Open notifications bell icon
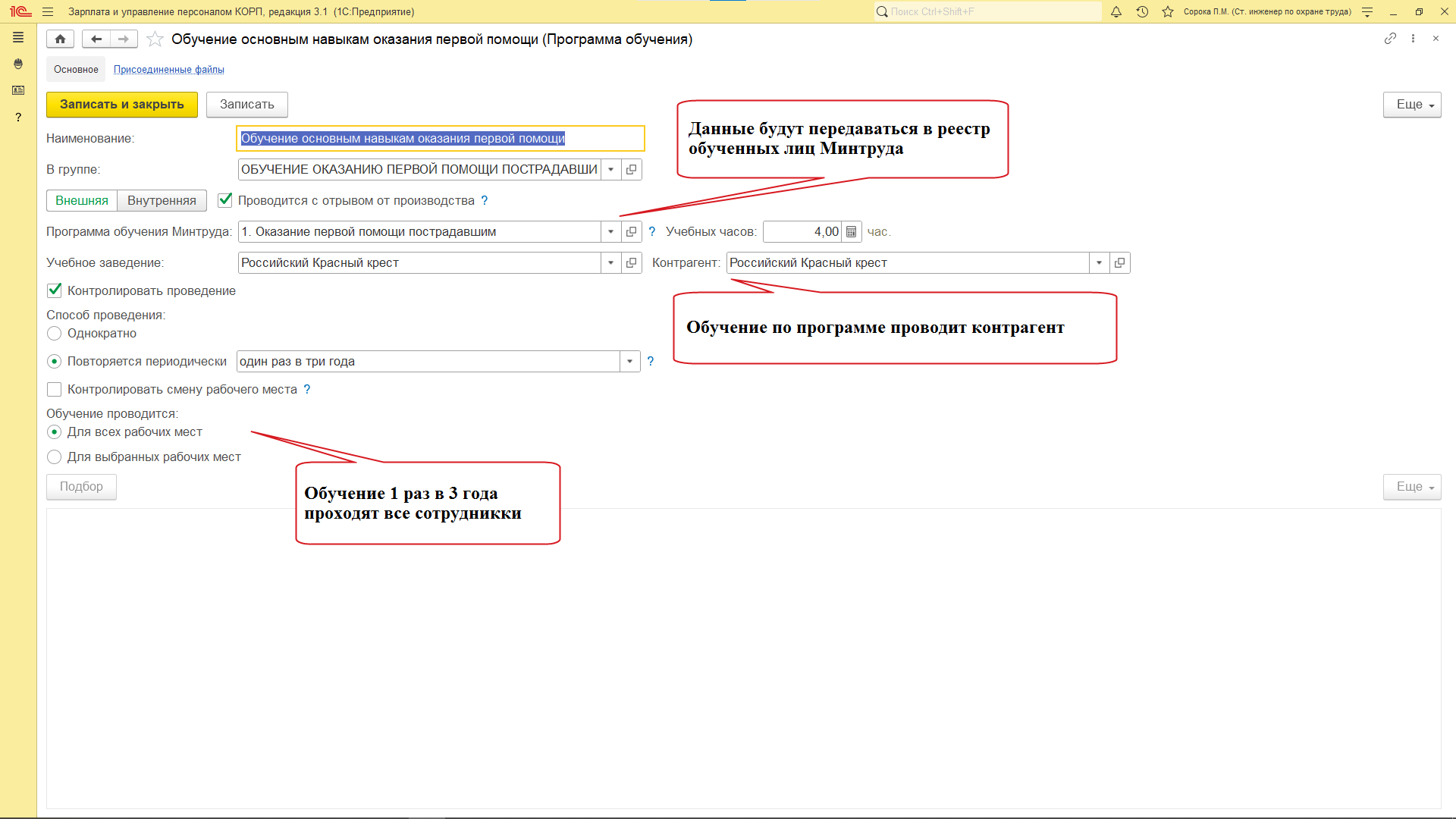Screen dimensions: 1456x819 pyautogui.click(x=1116, y=11)
